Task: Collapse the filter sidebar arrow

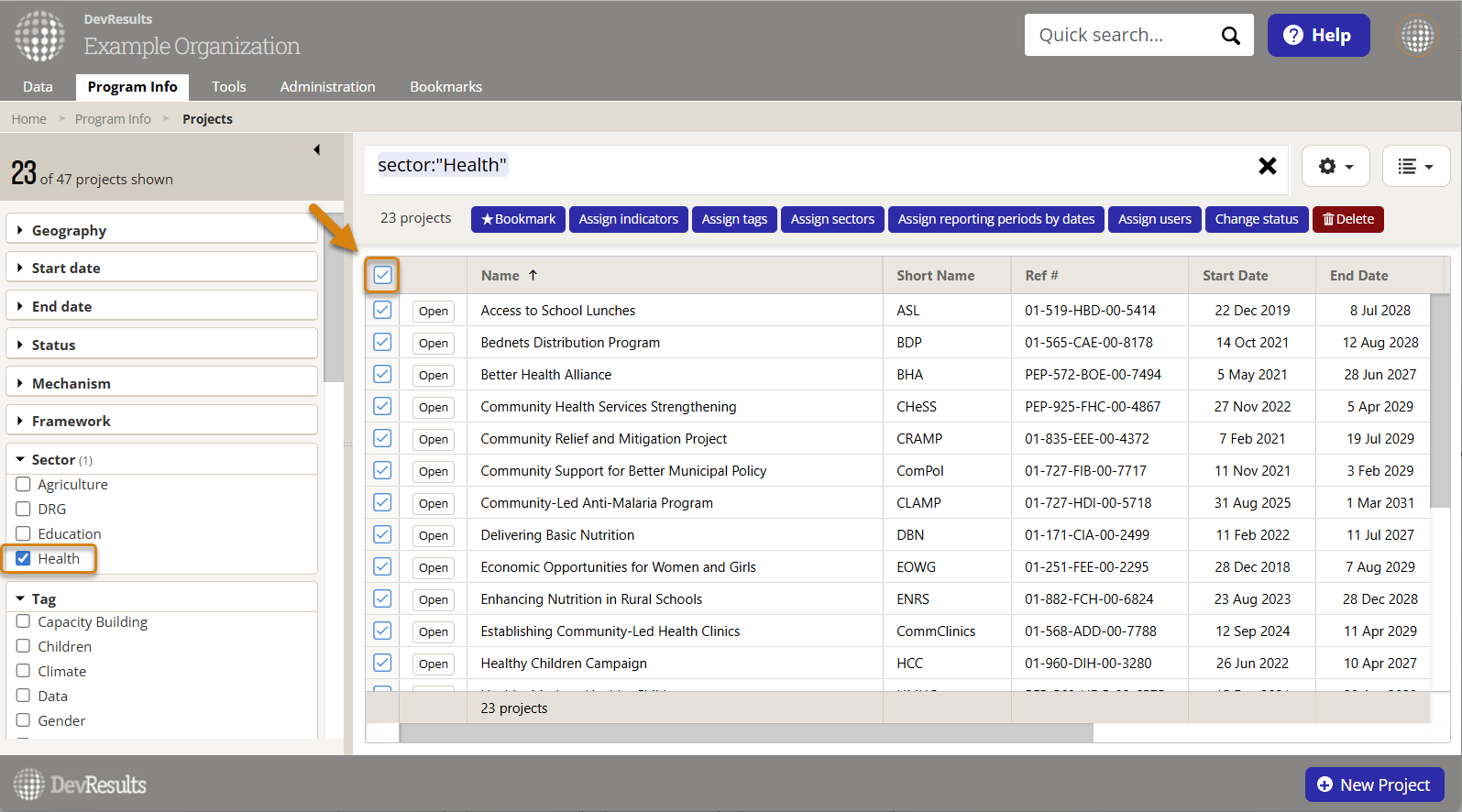Action: tap(317, 149)
